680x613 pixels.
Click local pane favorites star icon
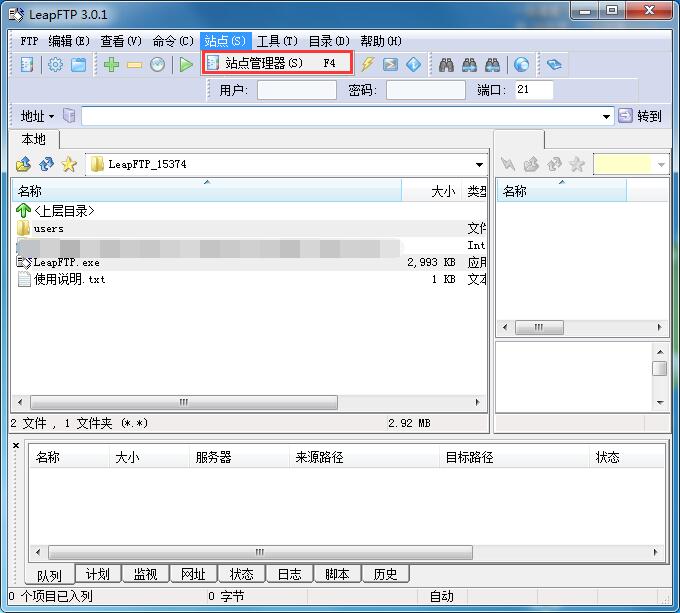coord(69,164)
